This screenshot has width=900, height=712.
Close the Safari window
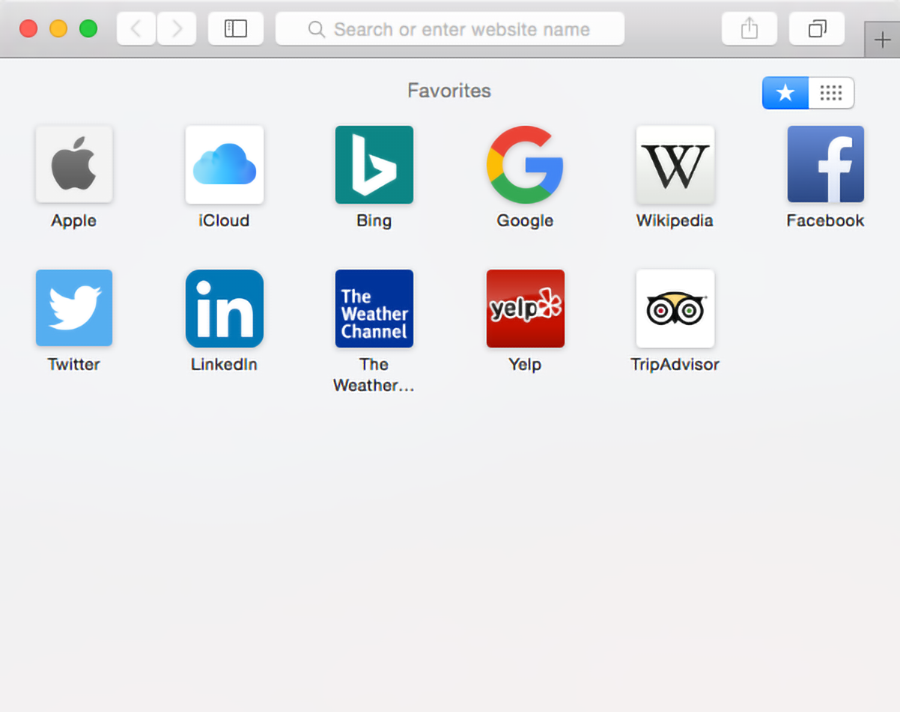point(29,29)
